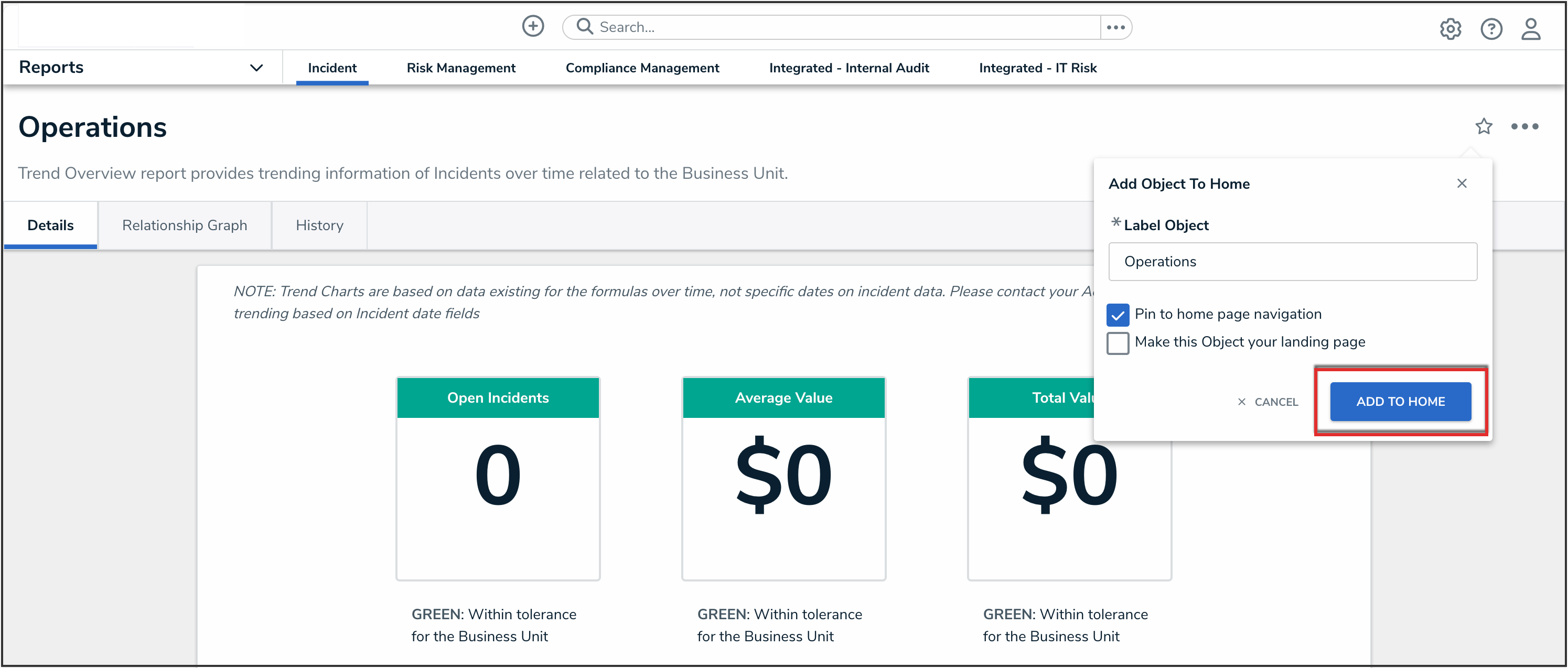Uncheck Pin to home page navigation
Screen dimensions: 1568x668
tap(1118, 315)
